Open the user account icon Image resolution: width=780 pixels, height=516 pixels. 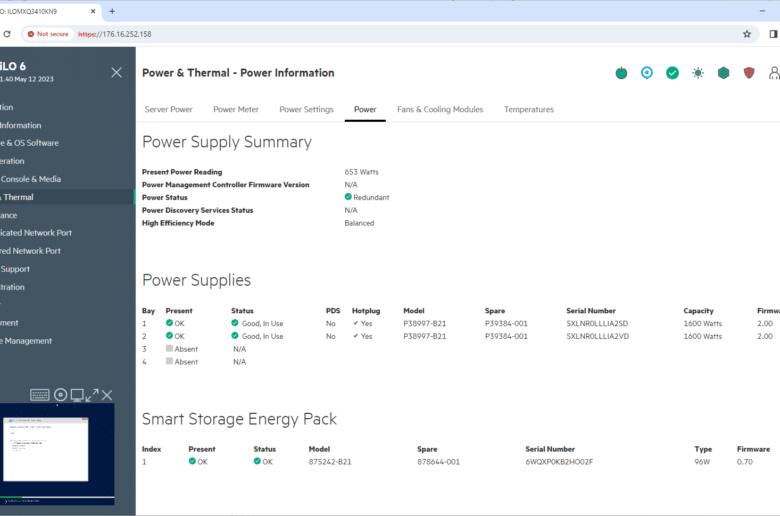coord(774,73)
